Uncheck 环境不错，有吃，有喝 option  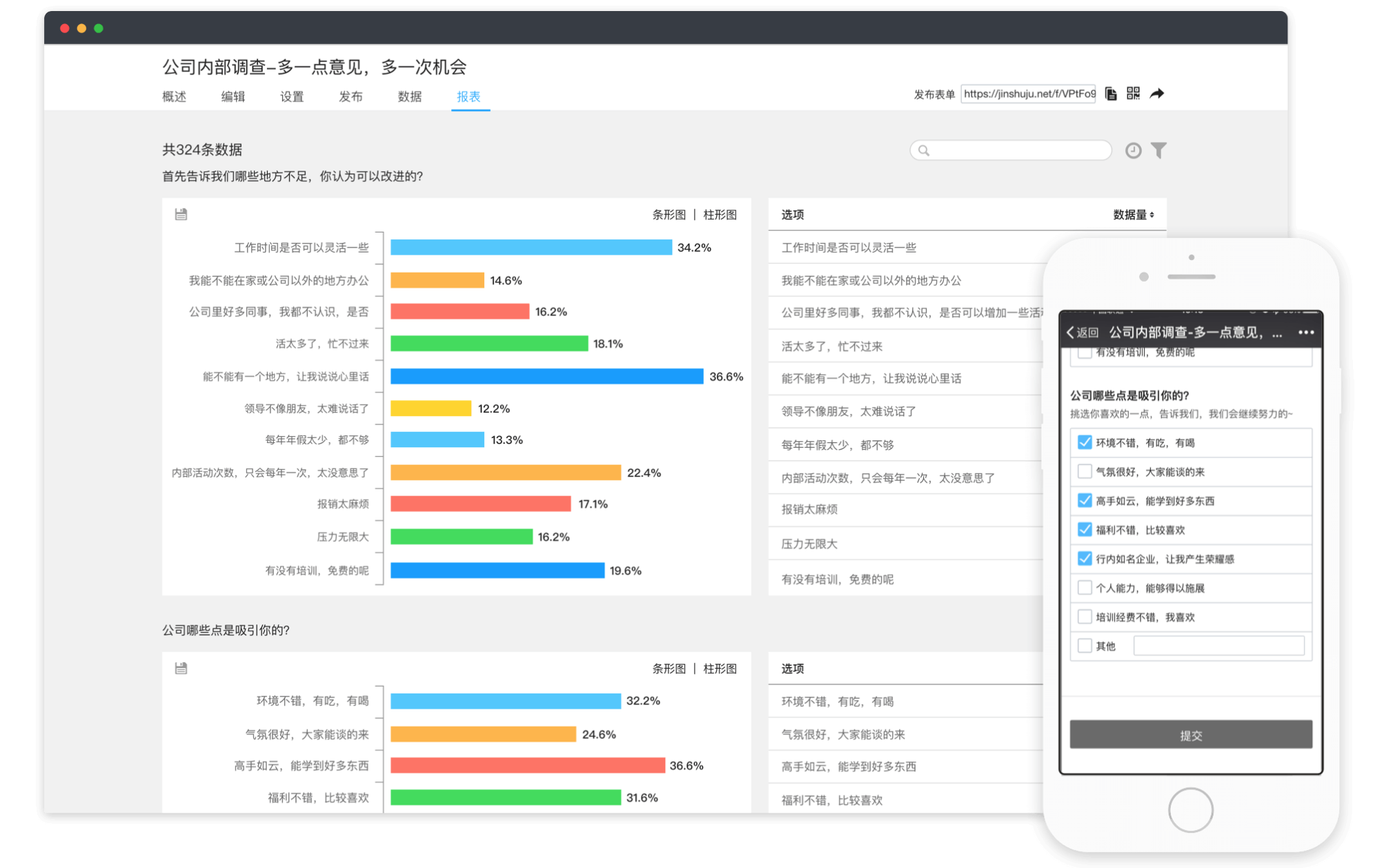point(1084,442)
